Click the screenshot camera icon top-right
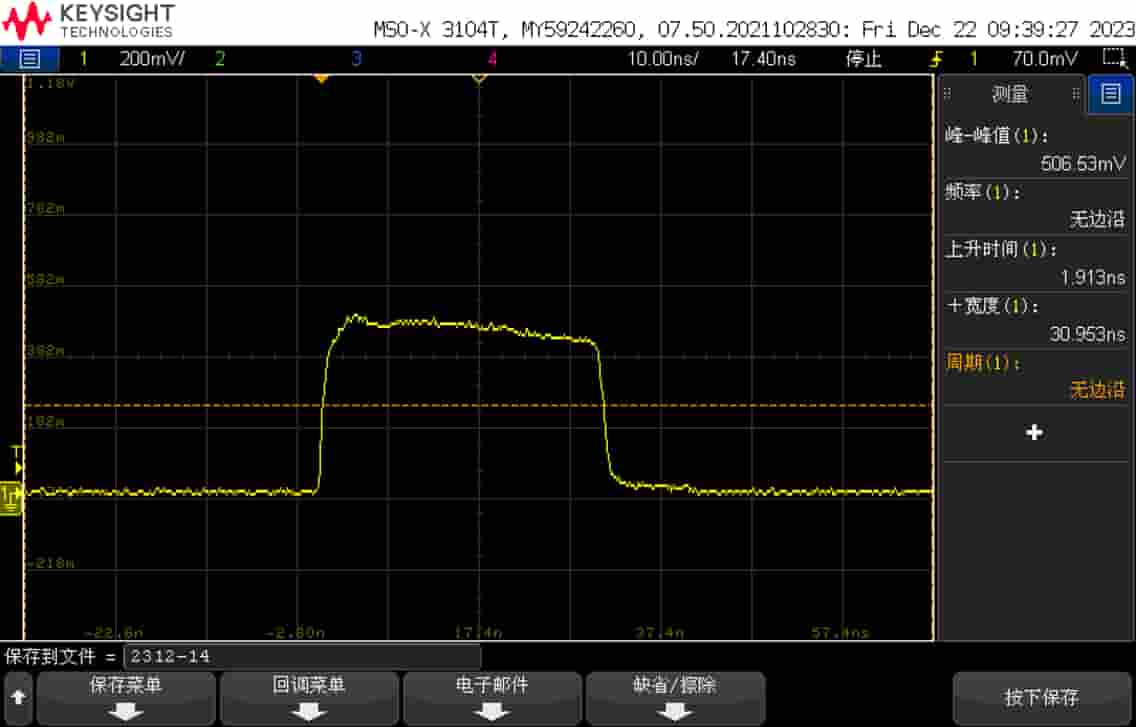 (1116, 57)
